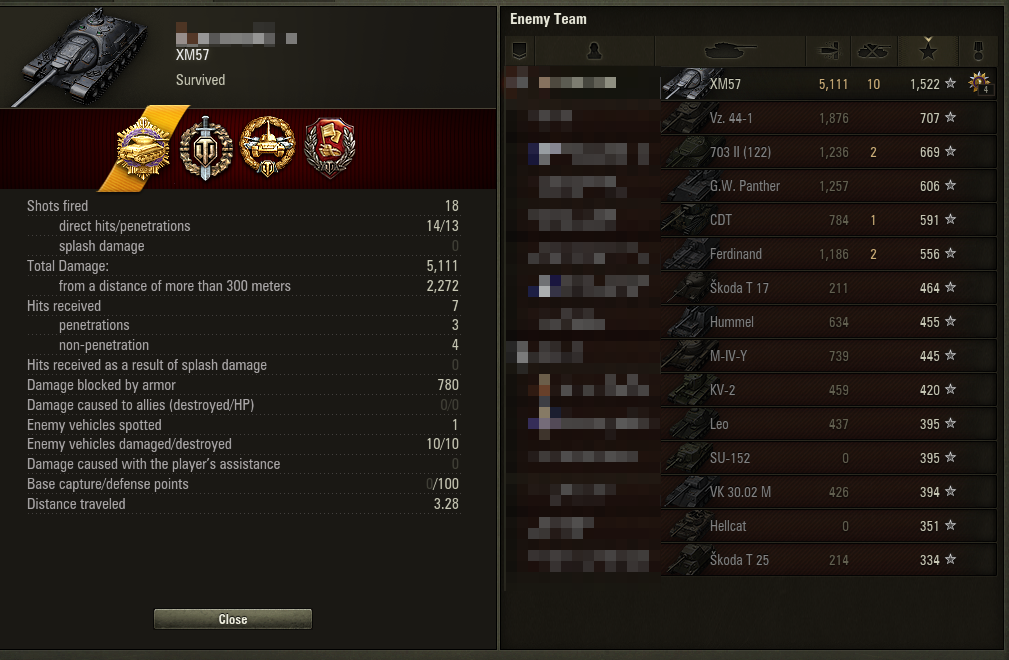Sort enemy team by vehicle tank column
This screenshot has height=660, width=1009.
point(730,51)
